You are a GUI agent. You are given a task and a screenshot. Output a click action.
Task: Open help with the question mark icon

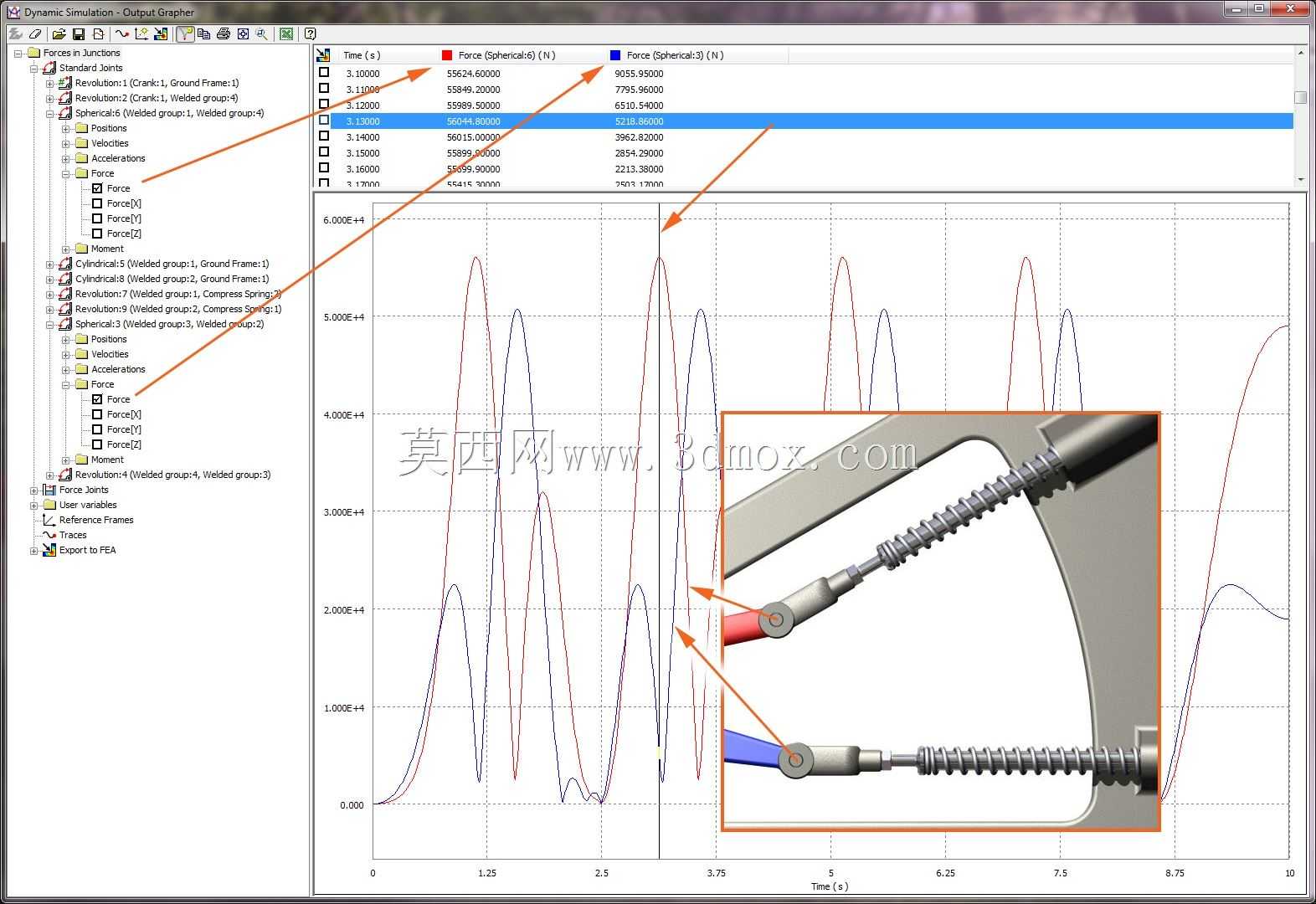(x=310, y=34)
